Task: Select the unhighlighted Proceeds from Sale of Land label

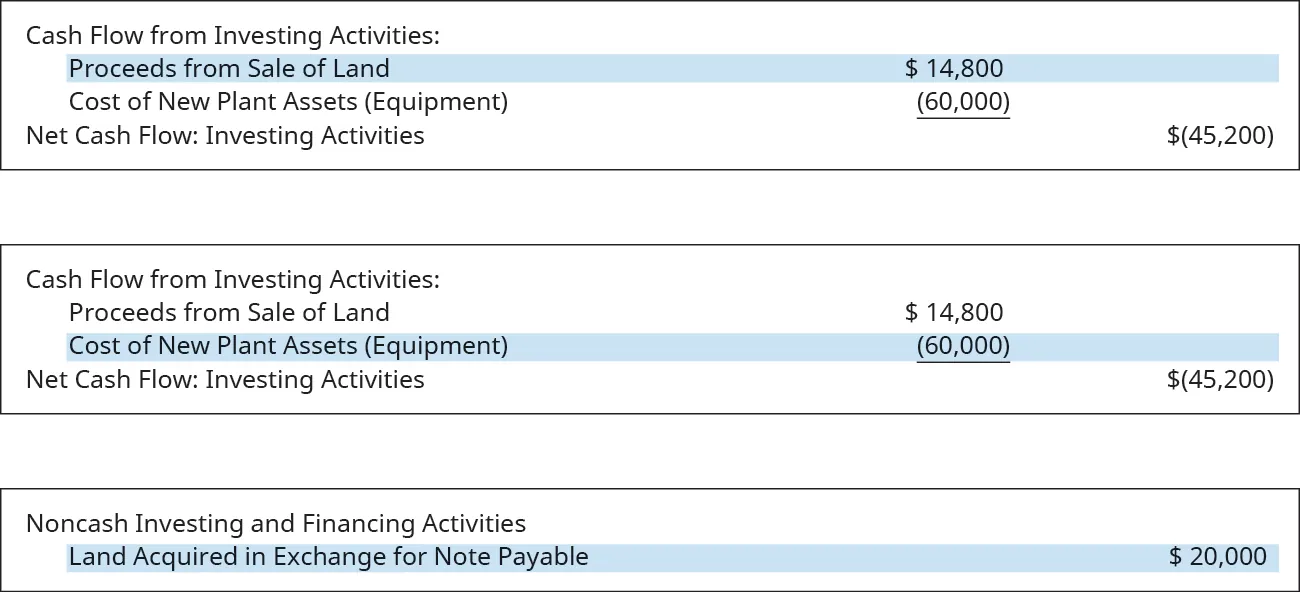Action: (229, 313)
